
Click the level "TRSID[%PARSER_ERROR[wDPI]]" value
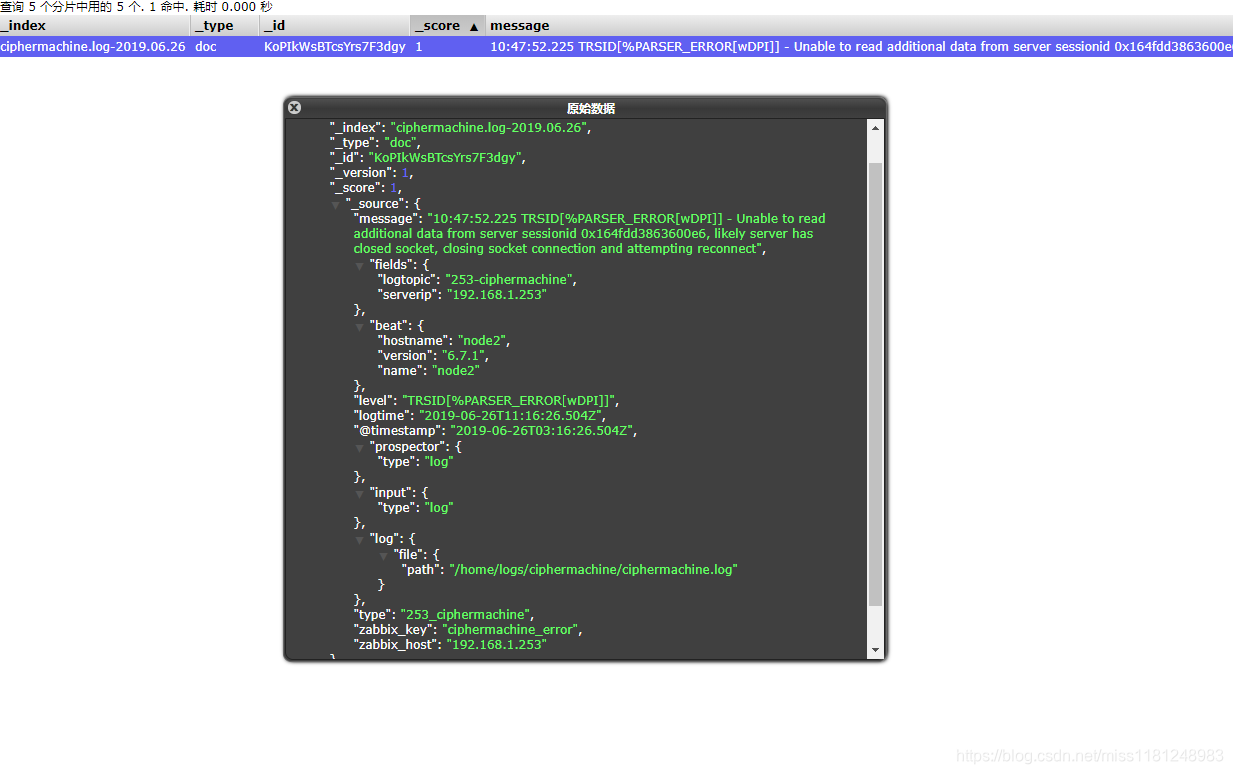click(x=510, y=400)
